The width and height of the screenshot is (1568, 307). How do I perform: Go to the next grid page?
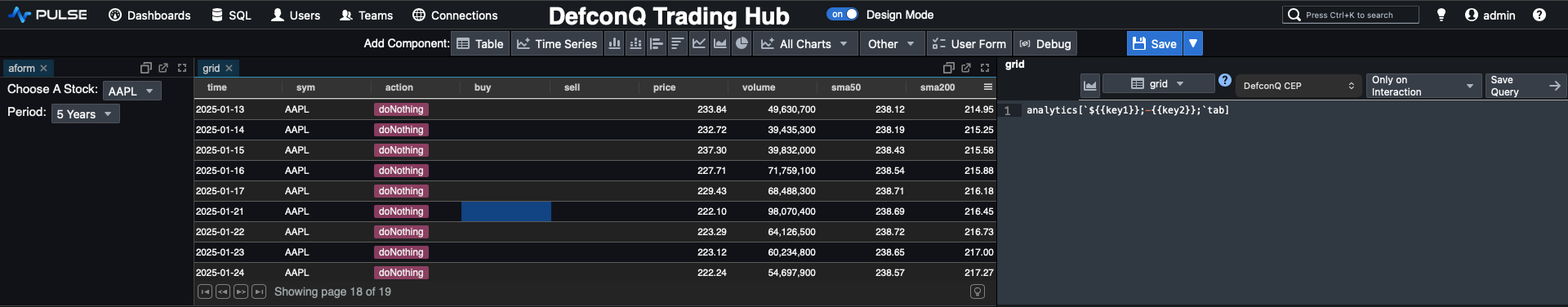(x=241, y=291)
